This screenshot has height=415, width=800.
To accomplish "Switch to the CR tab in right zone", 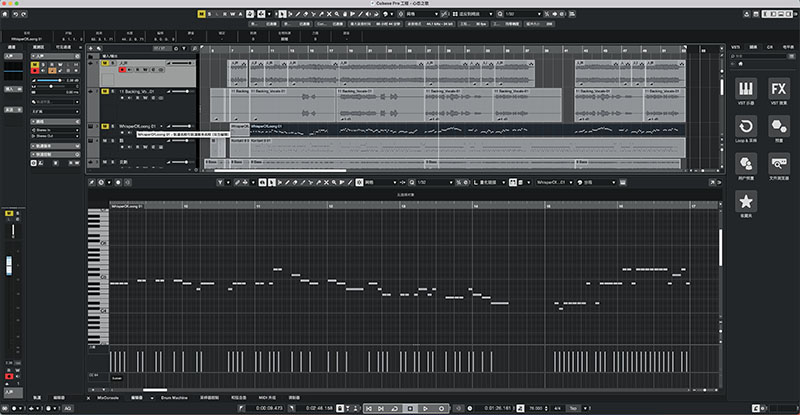I will (769, 47).
